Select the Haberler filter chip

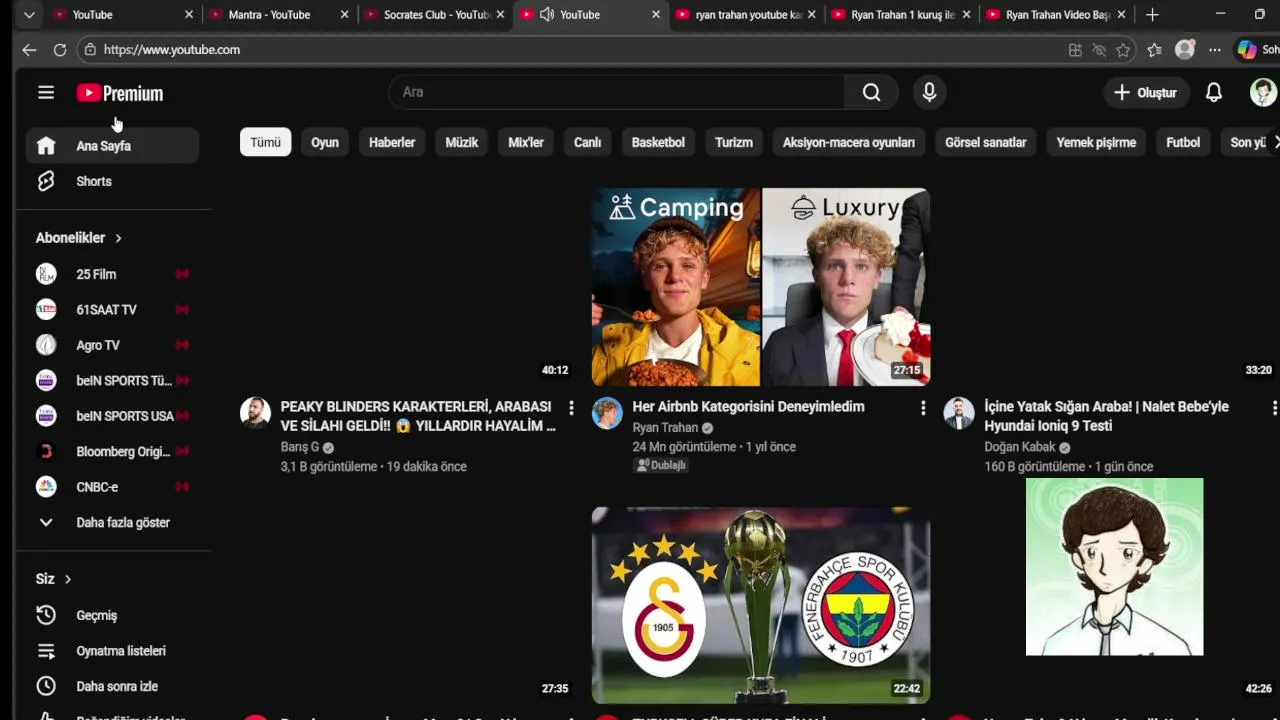[x=392, y=142]
